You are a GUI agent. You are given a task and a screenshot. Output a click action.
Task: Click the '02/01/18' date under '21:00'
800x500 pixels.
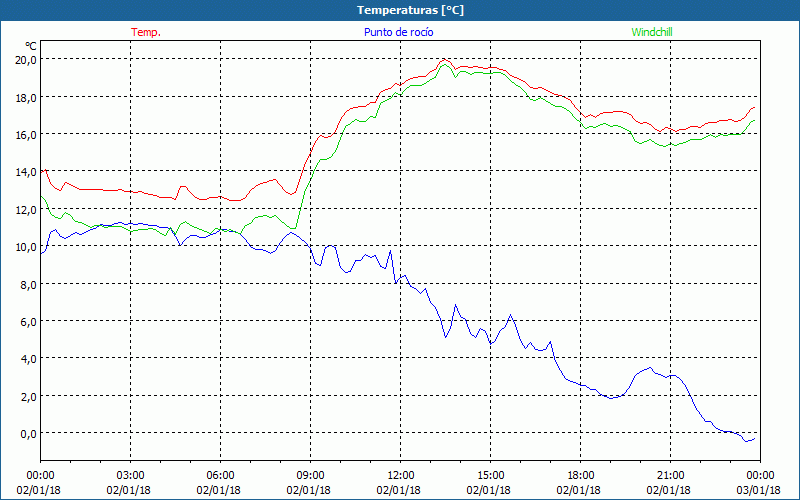(x=668, y=490)
